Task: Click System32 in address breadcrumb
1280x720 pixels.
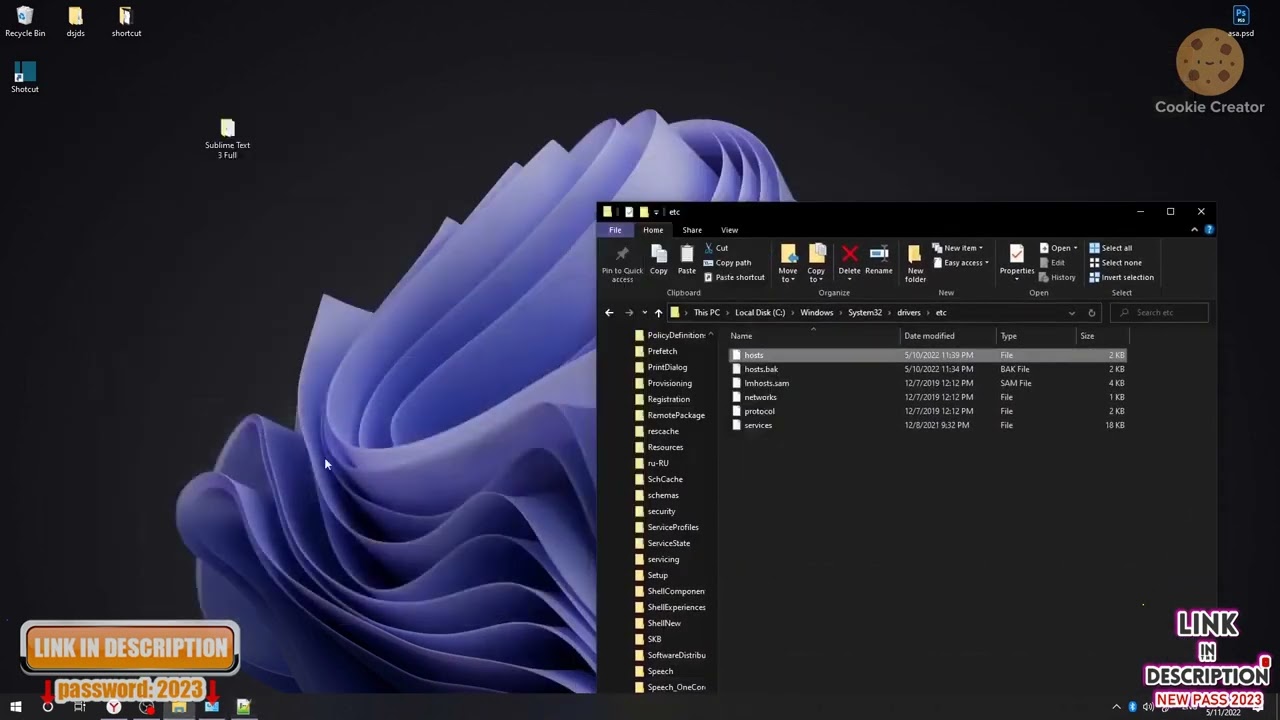Action: click(865, 313)
